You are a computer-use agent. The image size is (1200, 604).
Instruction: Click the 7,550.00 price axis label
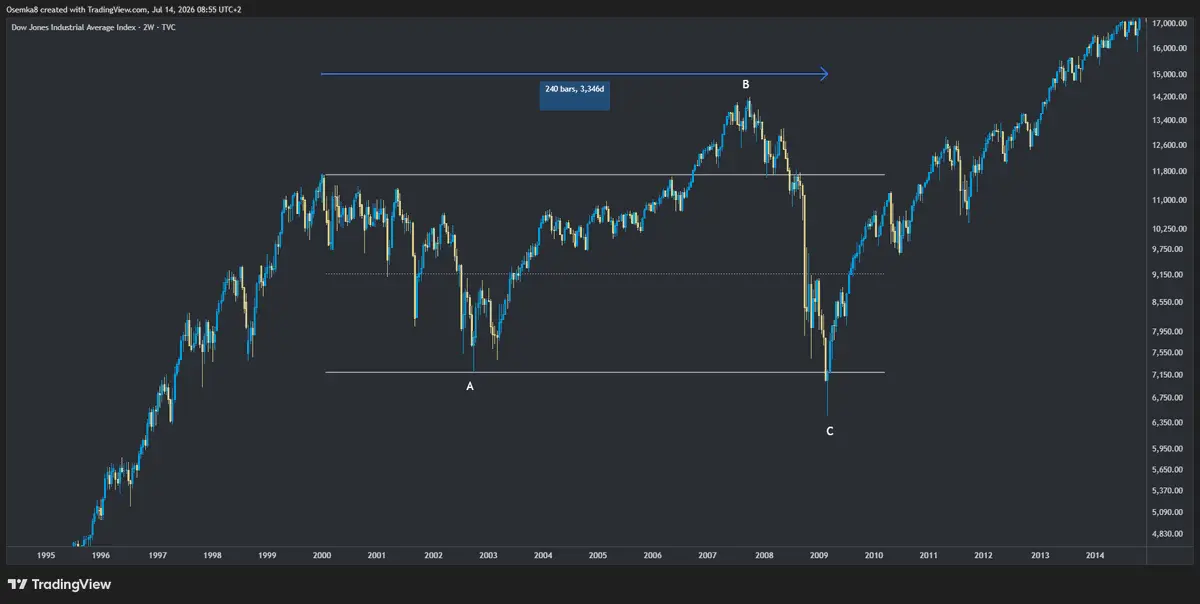click(x=1168, y=353)
